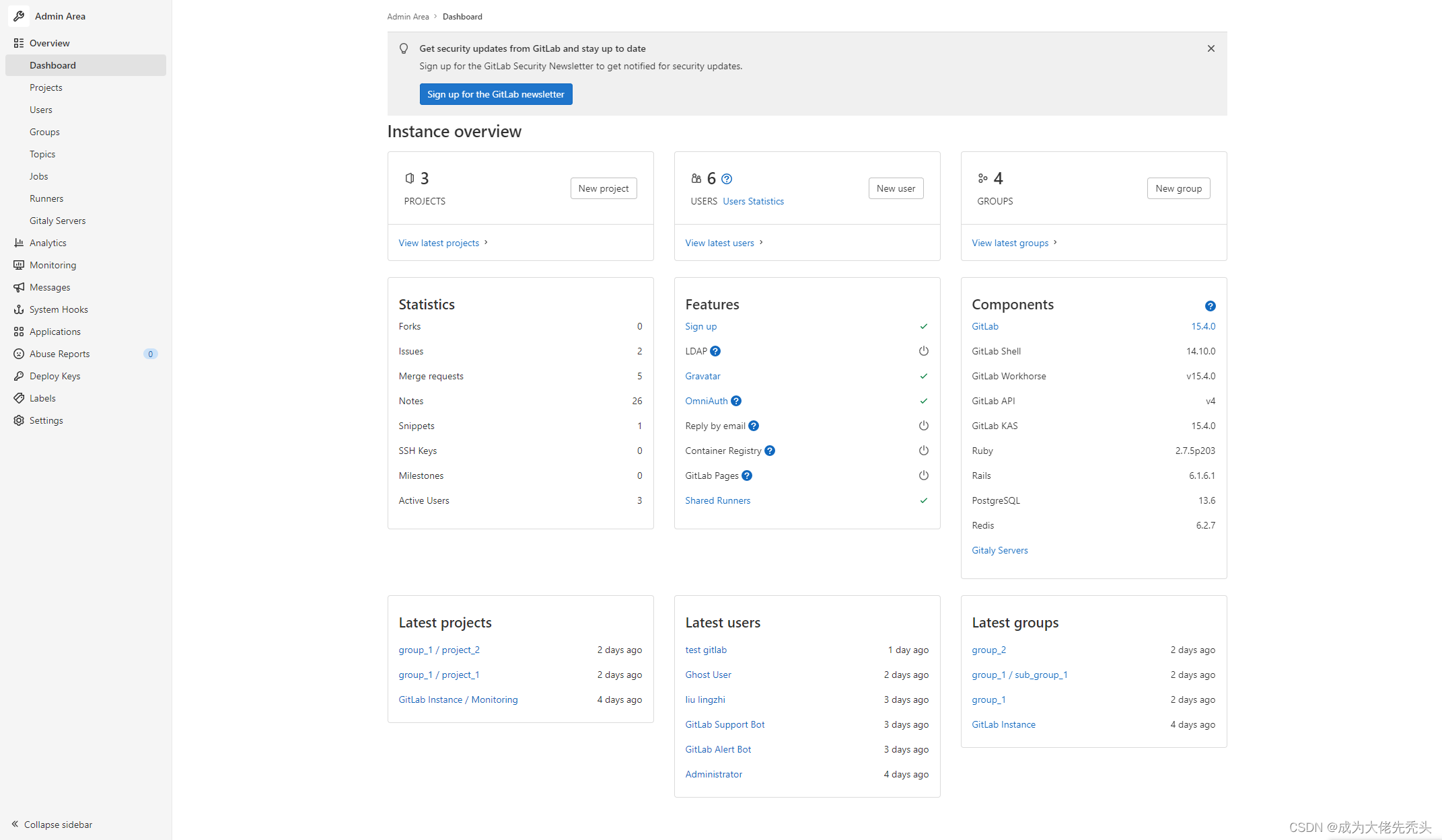The image size is (1442, 840).
Task: Expand View latest projects
Action: (443, 243)
